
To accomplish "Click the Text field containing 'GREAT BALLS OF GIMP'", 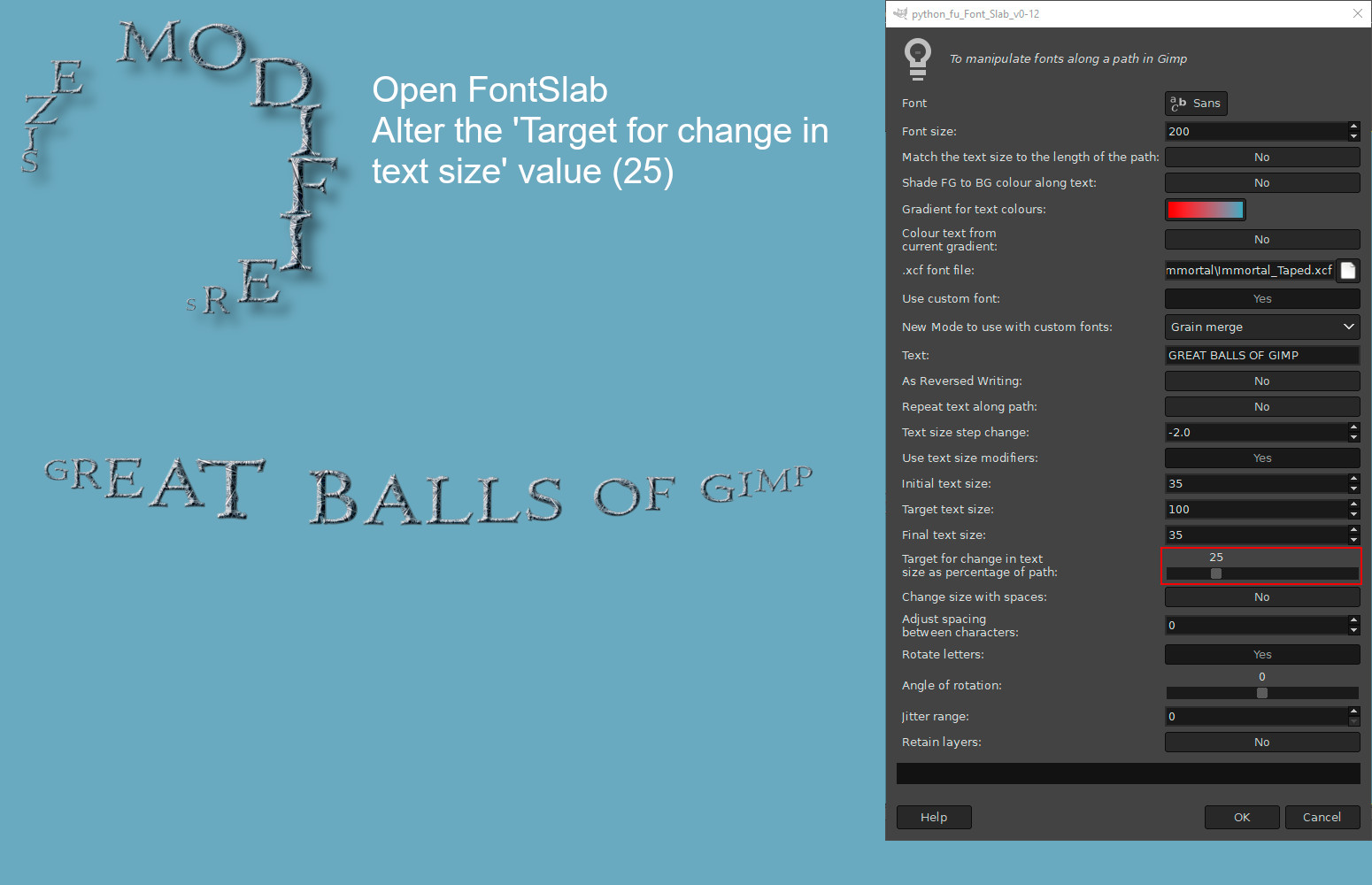I will (1262, 356).
